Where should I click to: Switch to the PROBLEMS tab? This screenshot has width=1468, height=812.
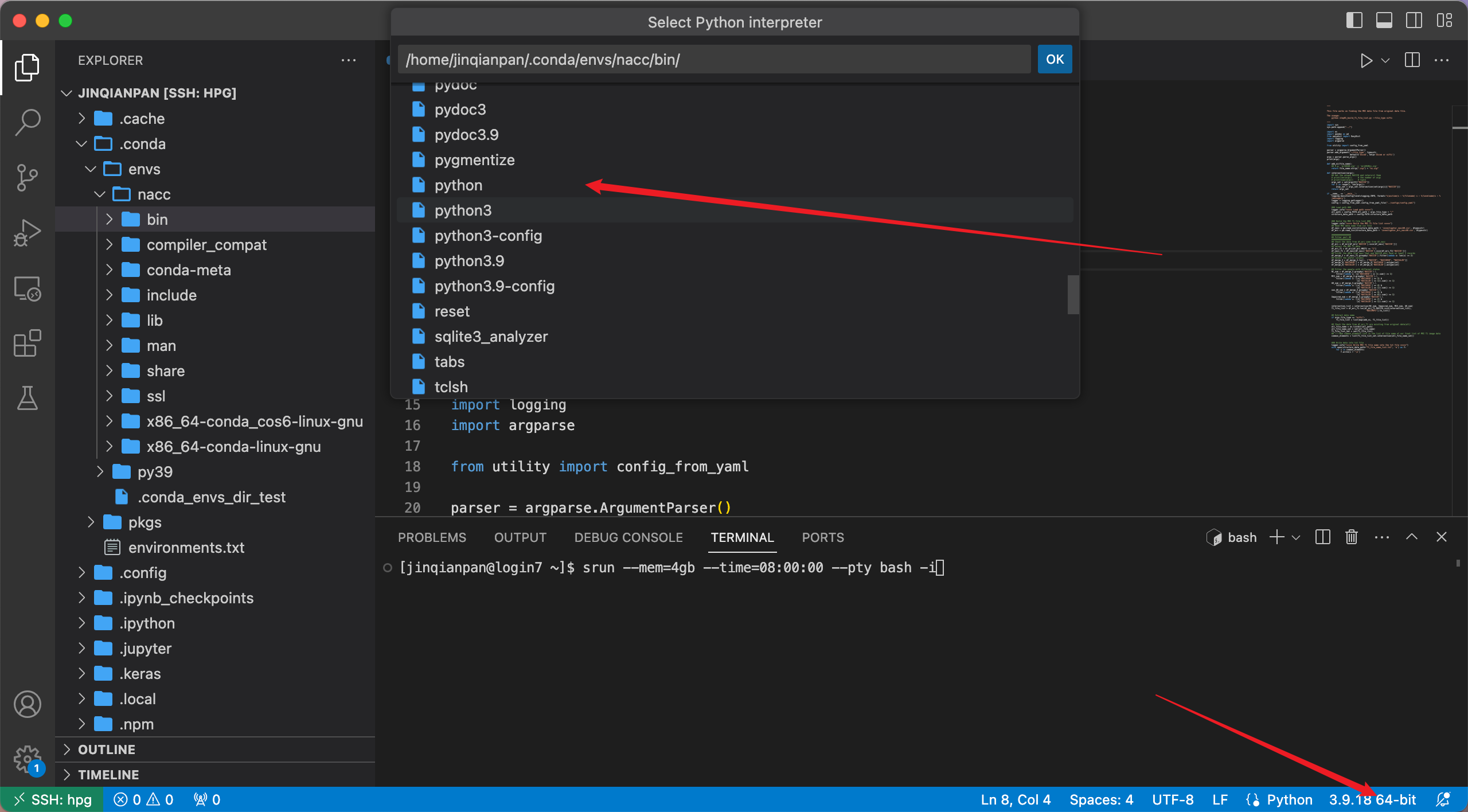pyautogui.click(x=432, y=537)
